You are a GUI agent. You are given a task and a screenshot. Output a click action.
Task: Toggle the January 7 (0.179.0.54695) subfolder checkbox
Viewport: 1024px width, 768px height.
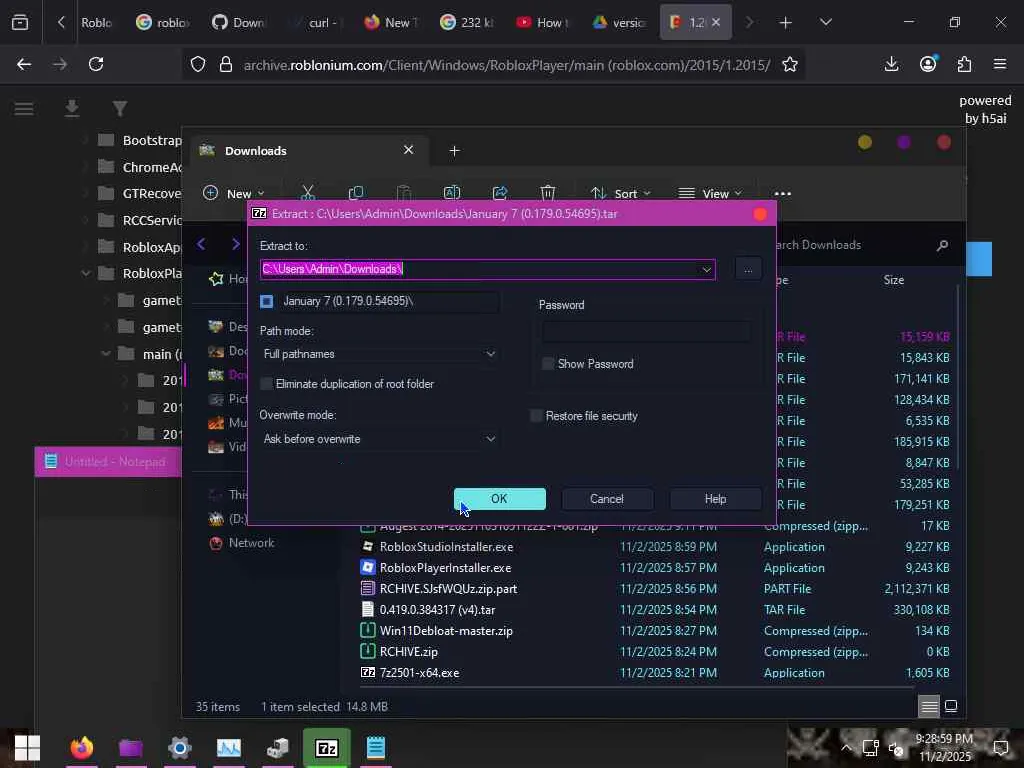pos(266,301)
